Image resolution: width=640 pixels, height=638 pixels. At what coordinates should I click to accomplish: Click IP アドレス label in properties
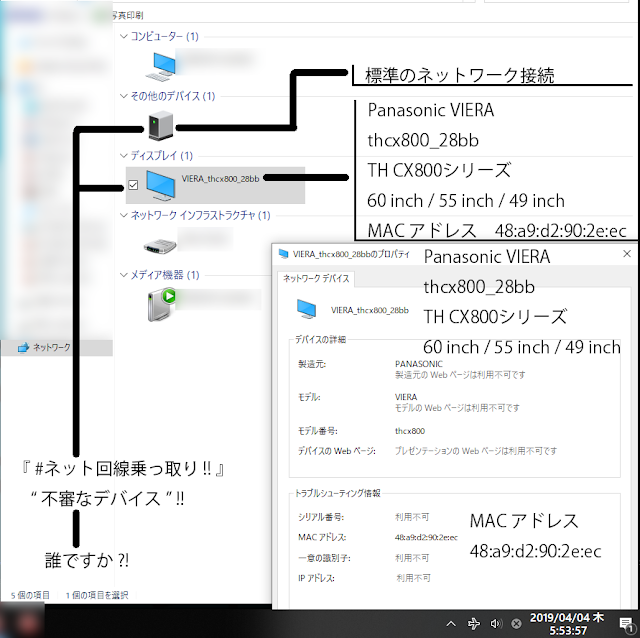[x=316, y=578]
